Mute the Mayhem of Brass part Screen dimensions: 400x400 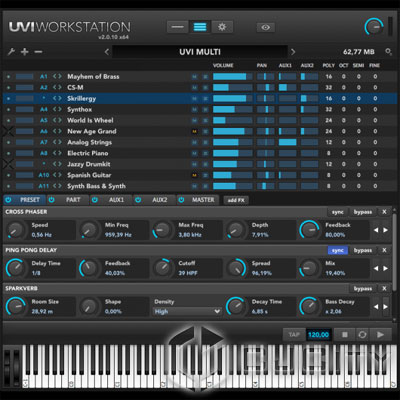(x=194, y=77)
